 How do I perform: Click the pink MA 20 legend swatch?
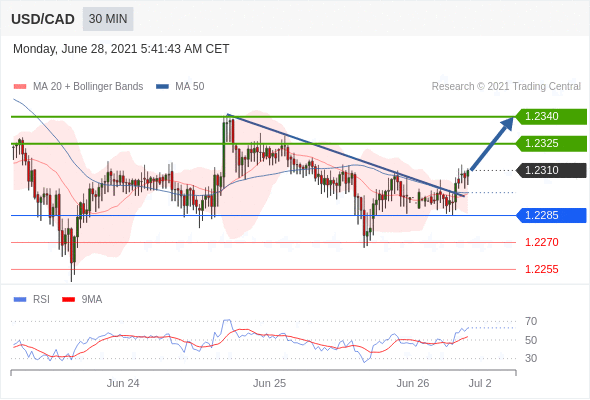20,87
